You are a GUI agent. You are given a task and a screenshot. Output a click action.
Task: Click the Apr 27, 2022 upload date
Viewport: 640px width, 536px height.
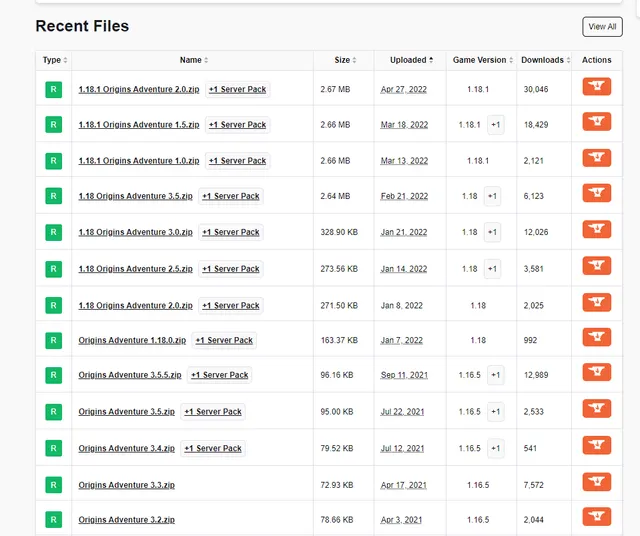404,89
